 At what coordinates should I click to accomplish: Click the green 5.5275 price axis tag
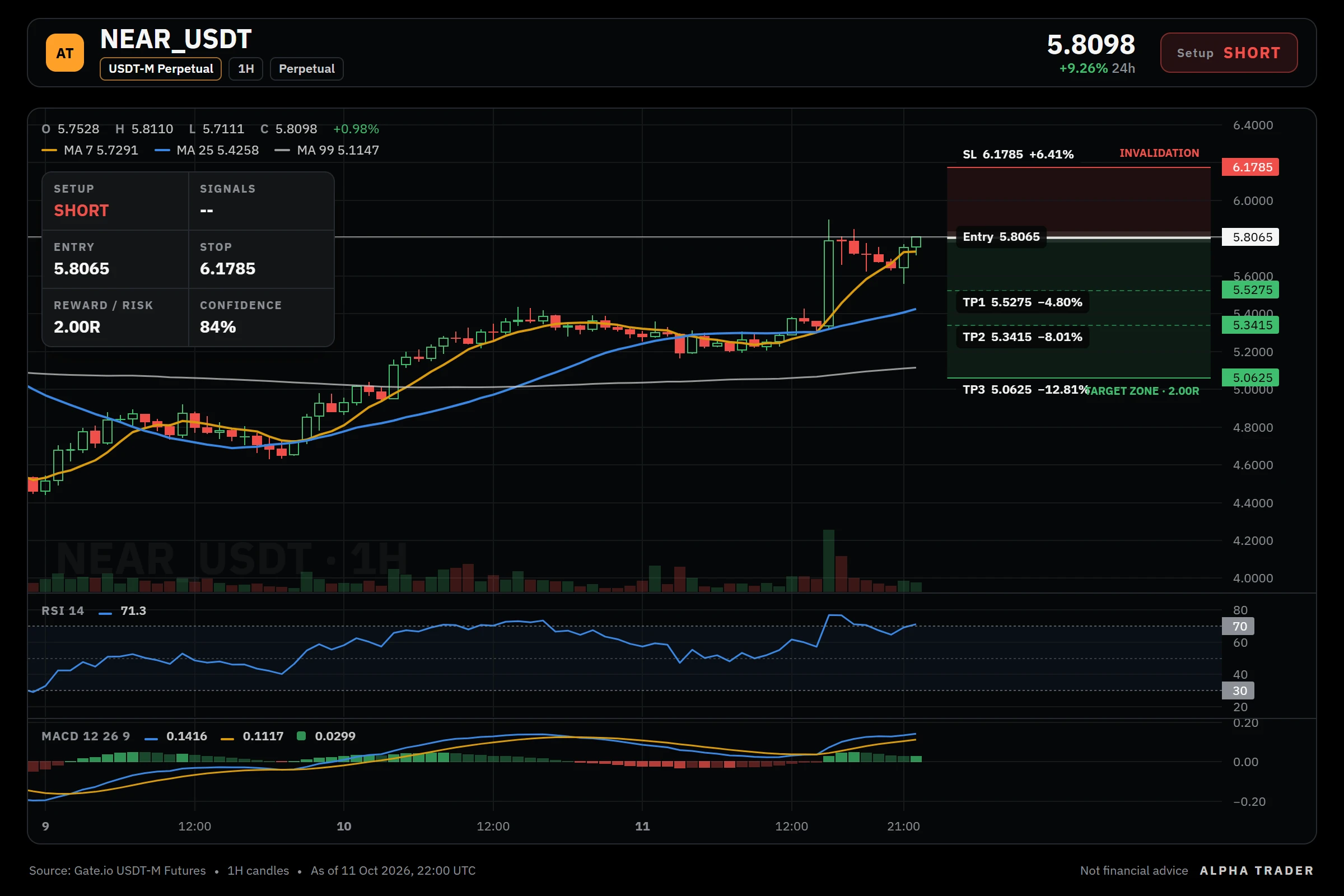(1250, 290)
